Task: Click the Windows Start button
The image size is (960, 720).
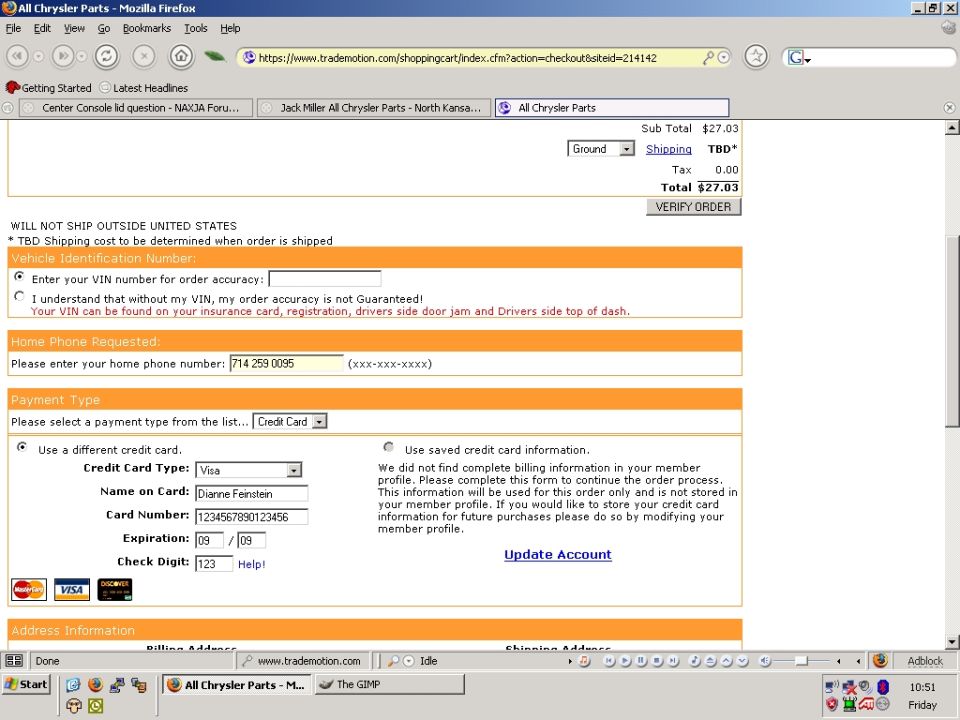Action: 26,684
